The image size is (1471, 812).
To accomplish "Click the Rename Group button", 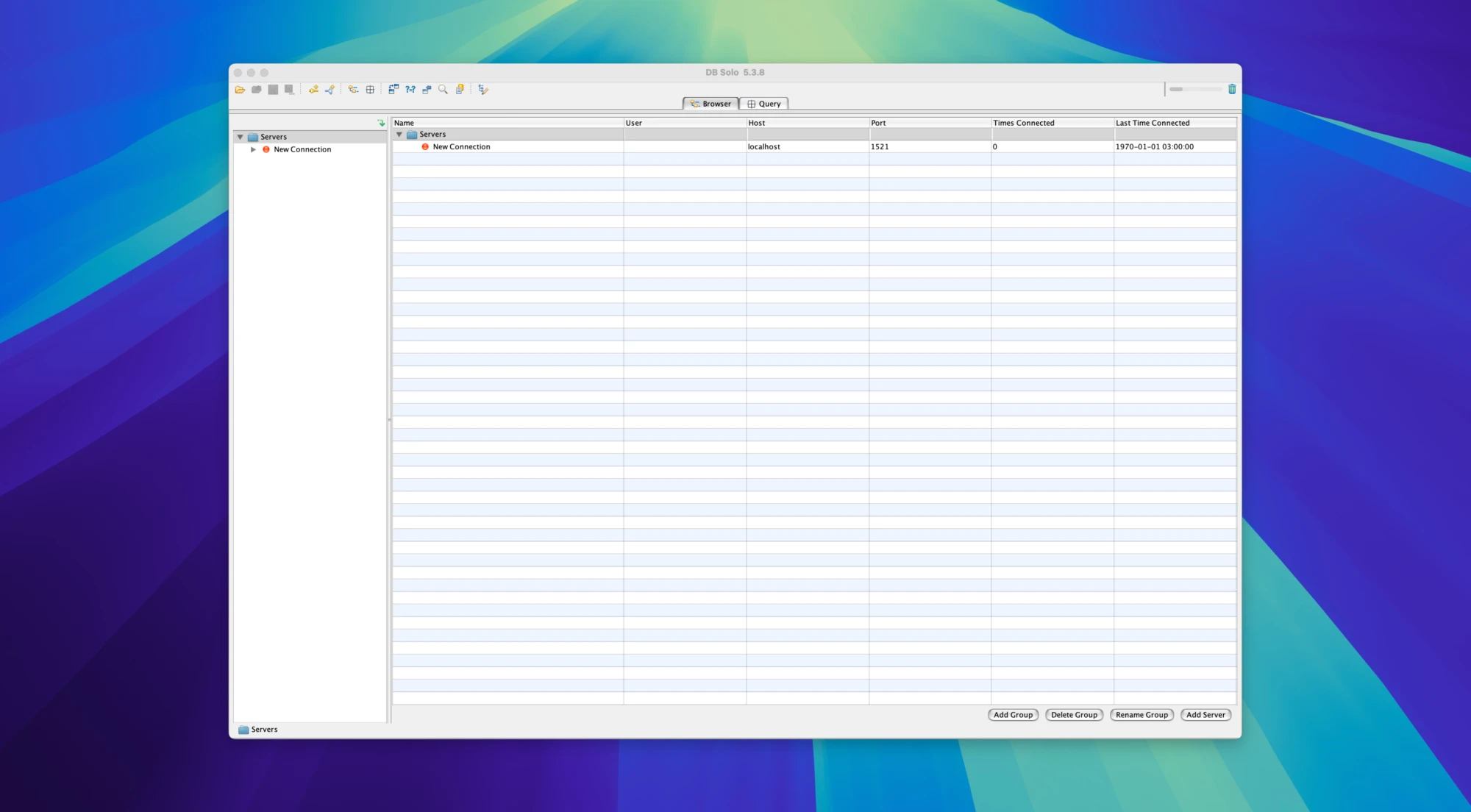I will [x=1141, y=715].
